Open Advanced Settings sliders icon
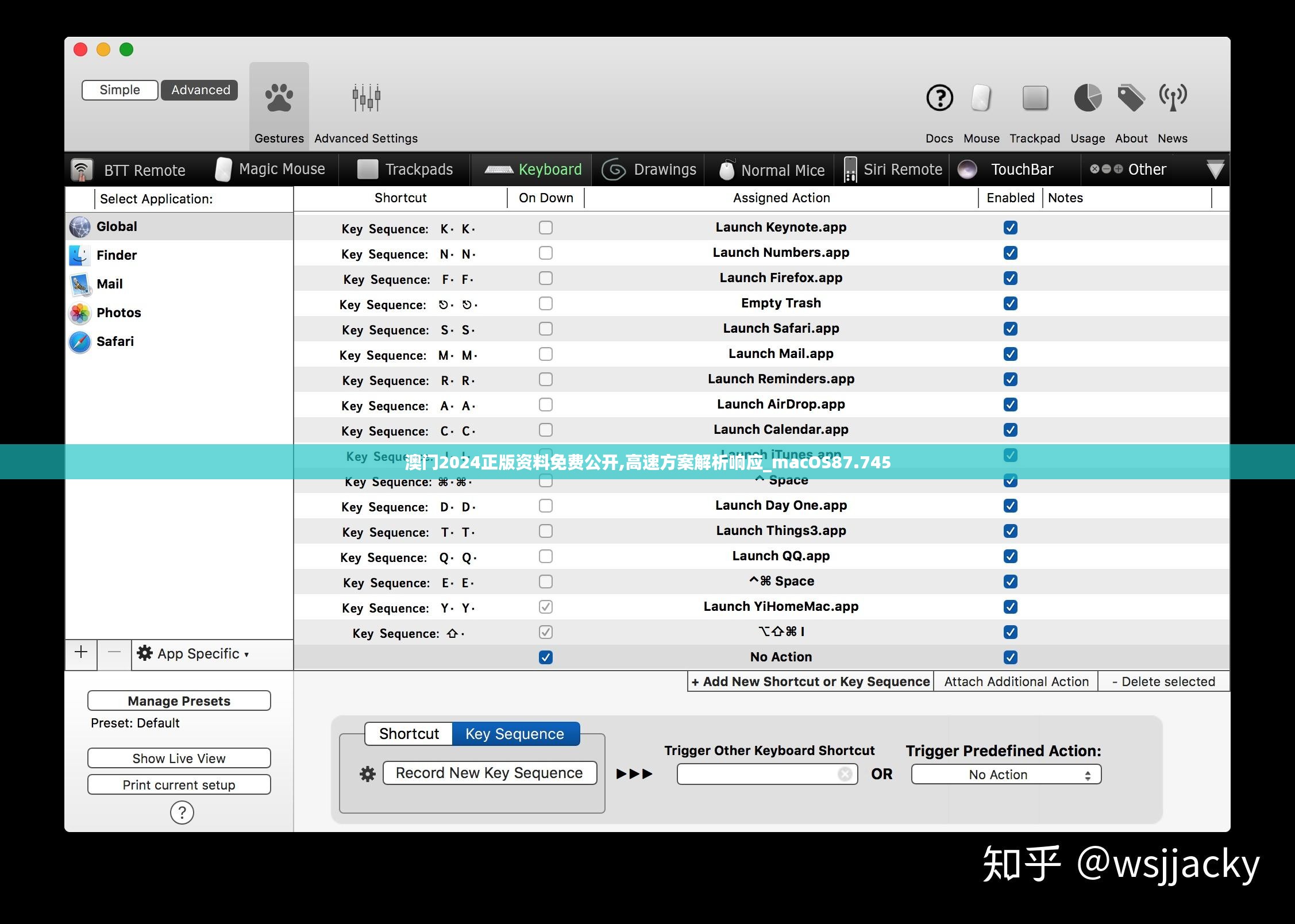Screen dimensions: 1295x924 [366, 98]
